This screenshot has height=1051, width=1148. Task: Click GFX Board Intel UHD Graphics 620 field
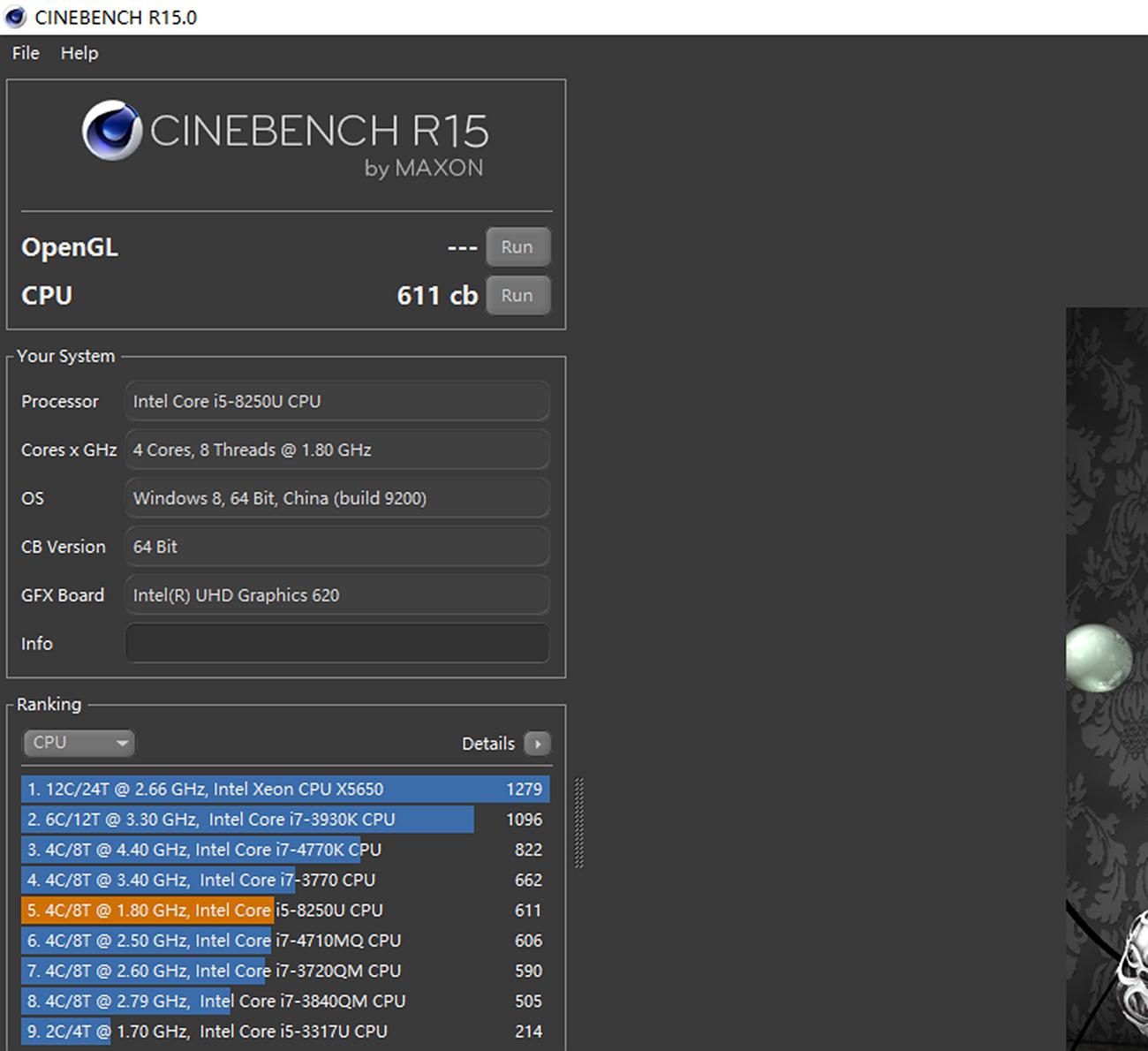tap(337, 595)
